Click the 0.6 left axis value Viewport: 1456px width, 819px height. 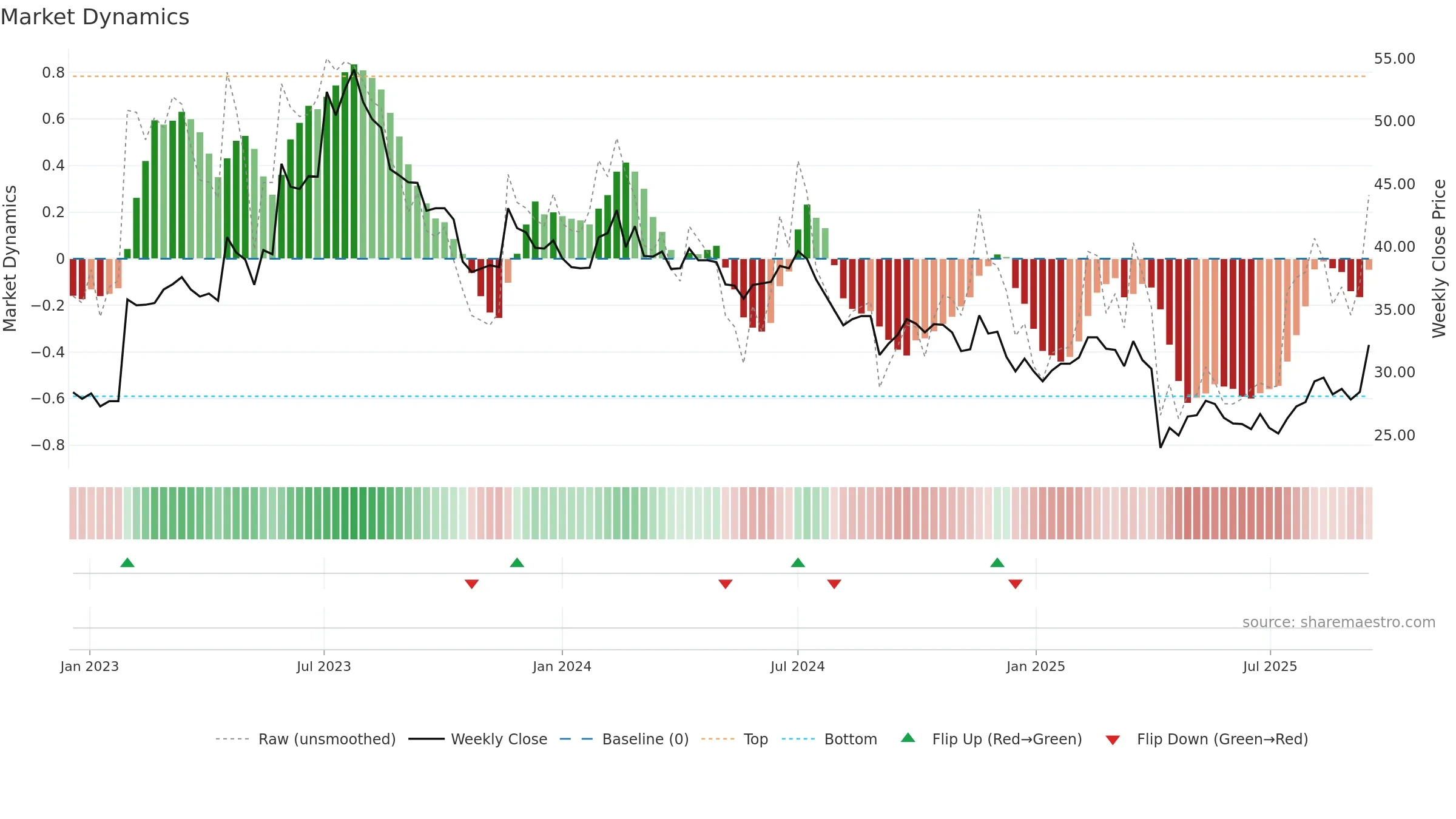(53, 119)
